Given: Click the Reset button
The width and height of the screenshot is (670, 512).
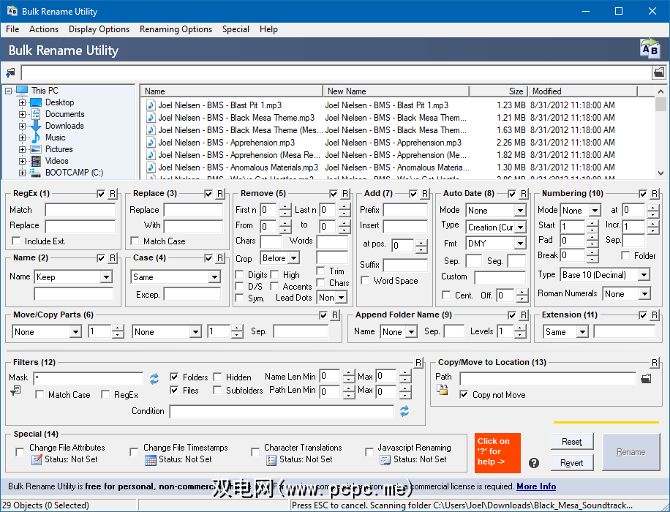Looking at the screenshot, I should coord(571,441).
